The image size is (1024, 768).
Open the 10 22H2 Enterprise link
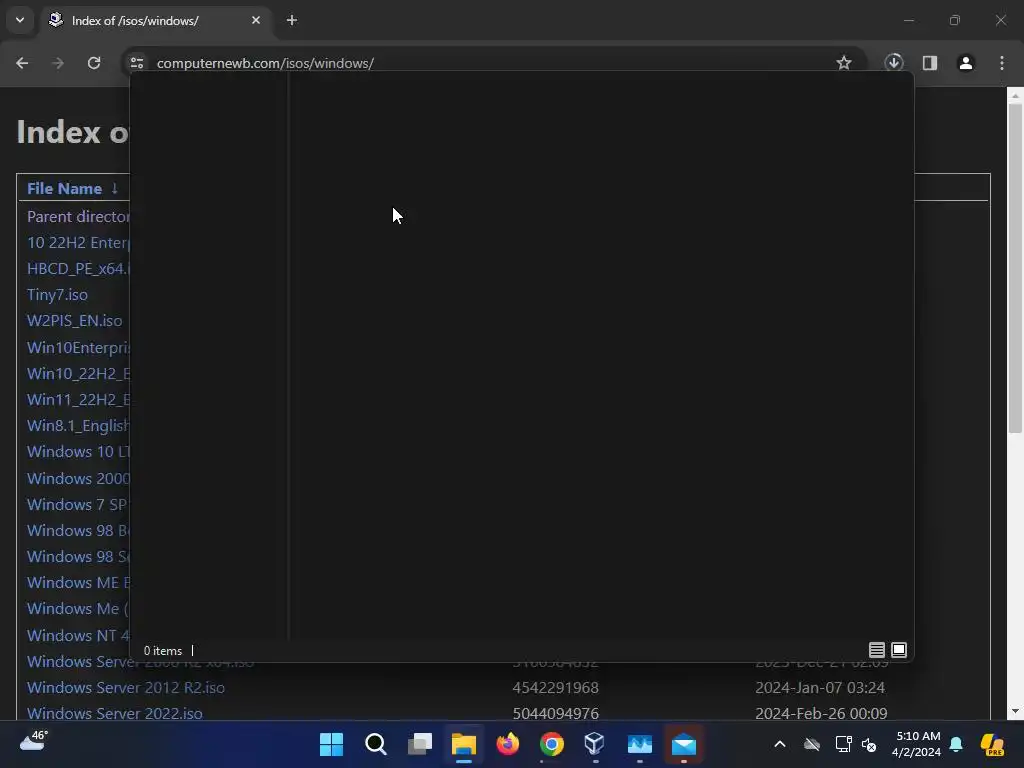coord(78,242)
